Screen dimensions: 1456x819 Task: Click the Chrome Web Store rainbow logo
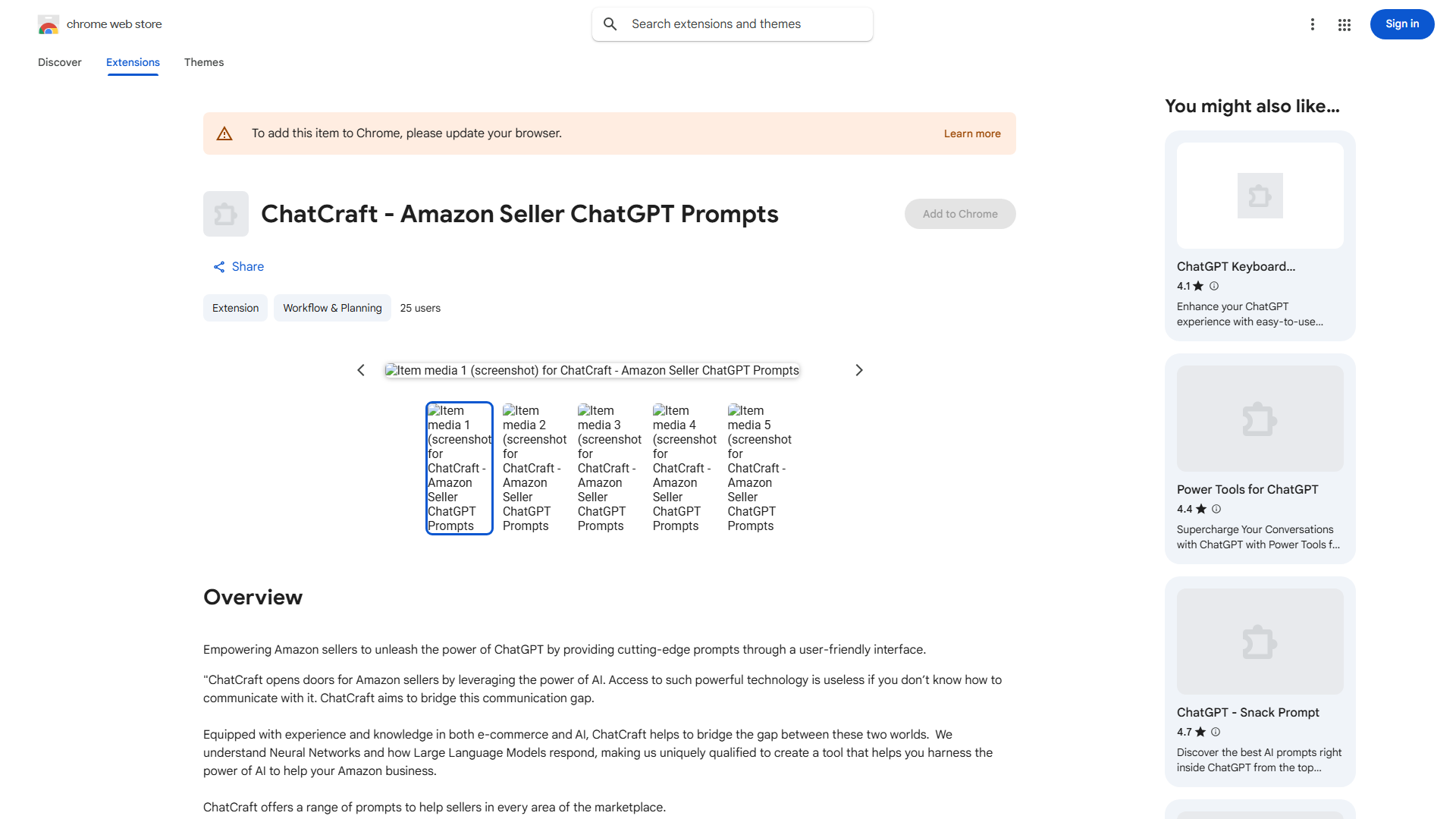49,25
